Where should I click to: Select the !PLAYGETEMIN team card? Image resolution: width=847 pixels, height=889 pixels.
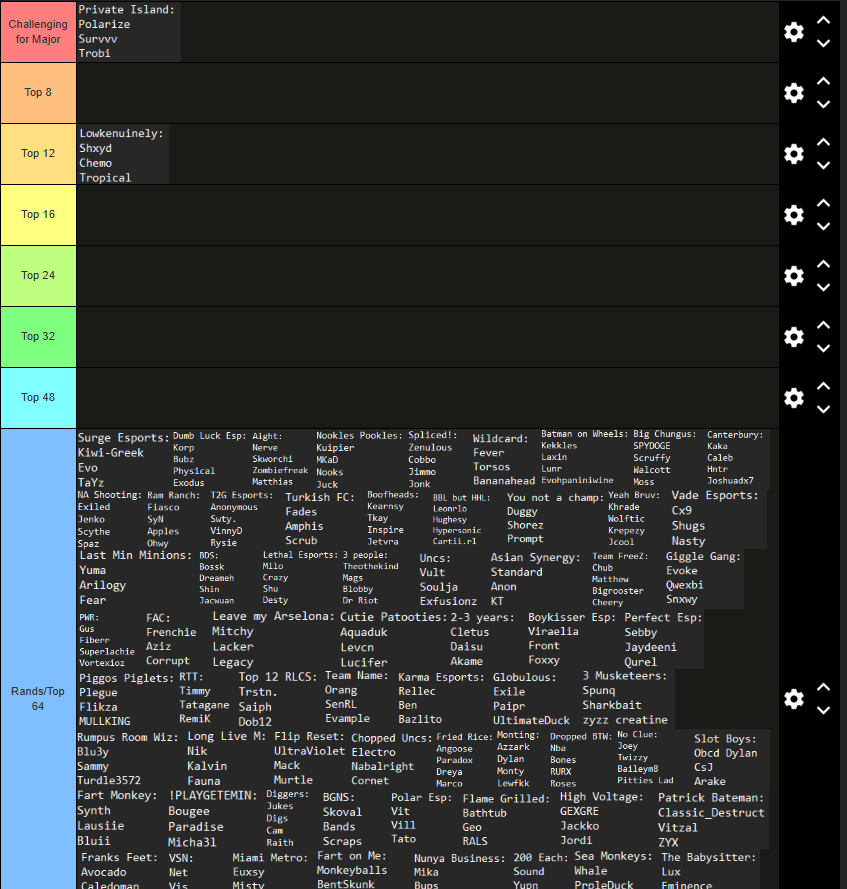(x=213, y=820)
